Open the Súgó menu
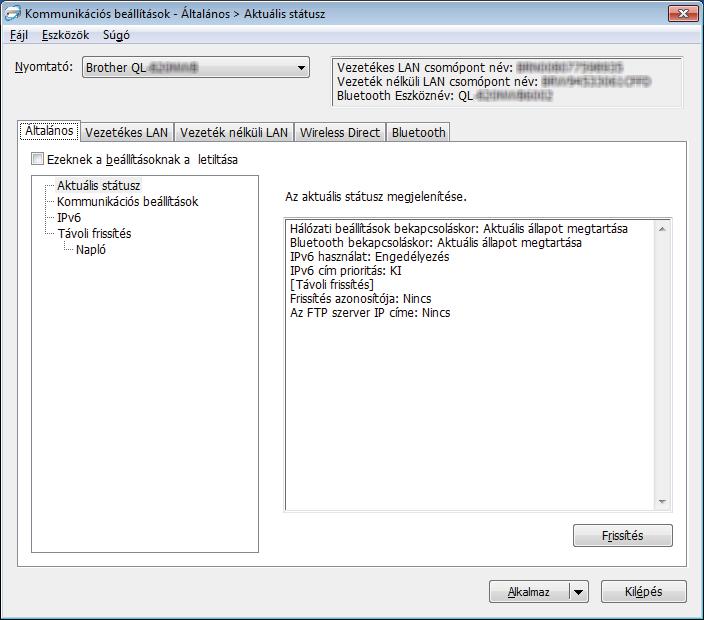This screenshot has height=620, width=704. [x=116, y=35]
